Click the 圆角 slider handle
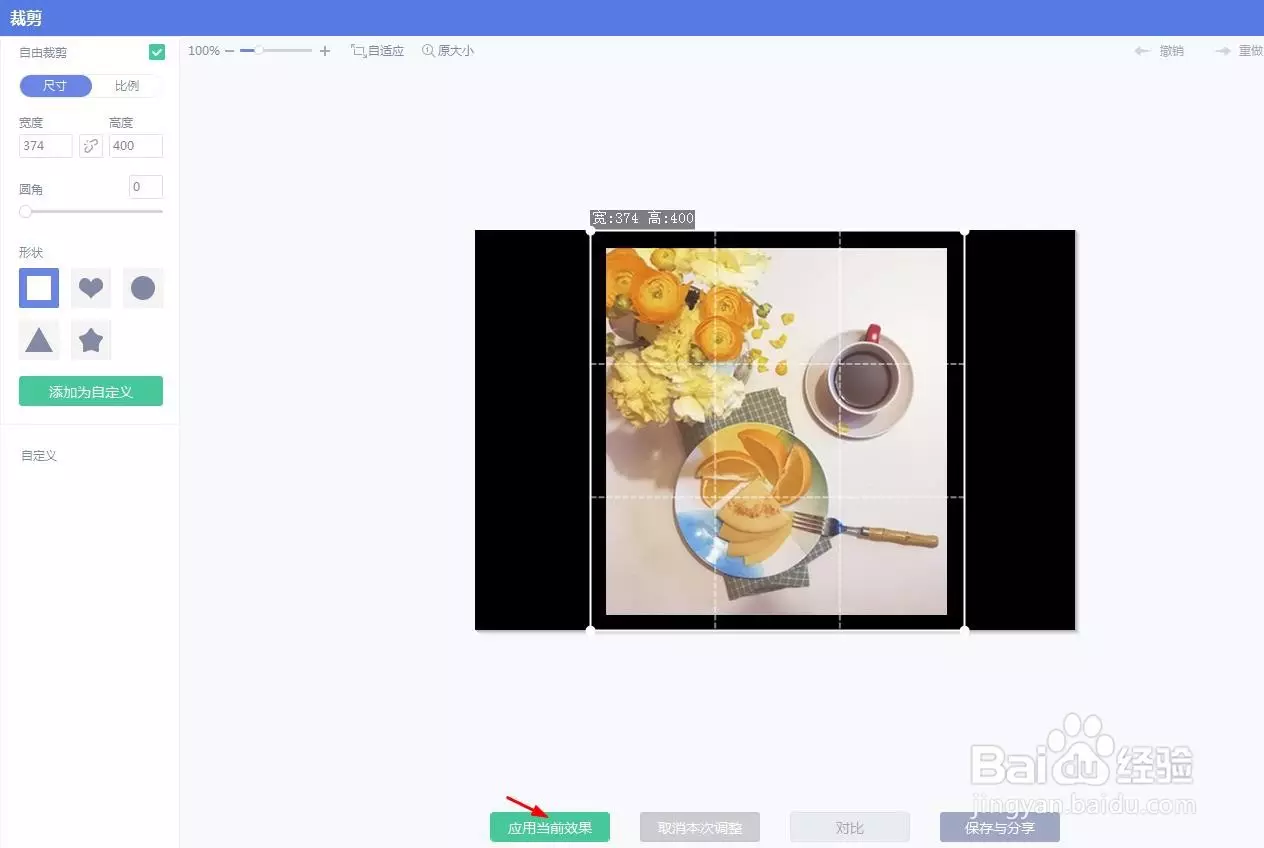 25,211
